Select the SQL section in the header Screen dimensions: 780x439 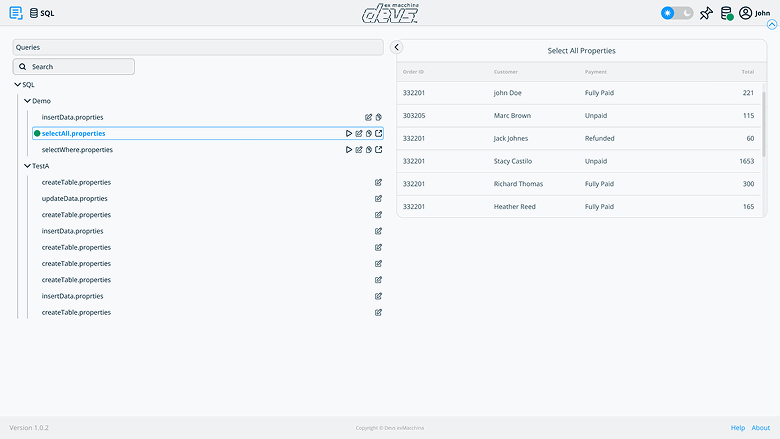(41, 13)
